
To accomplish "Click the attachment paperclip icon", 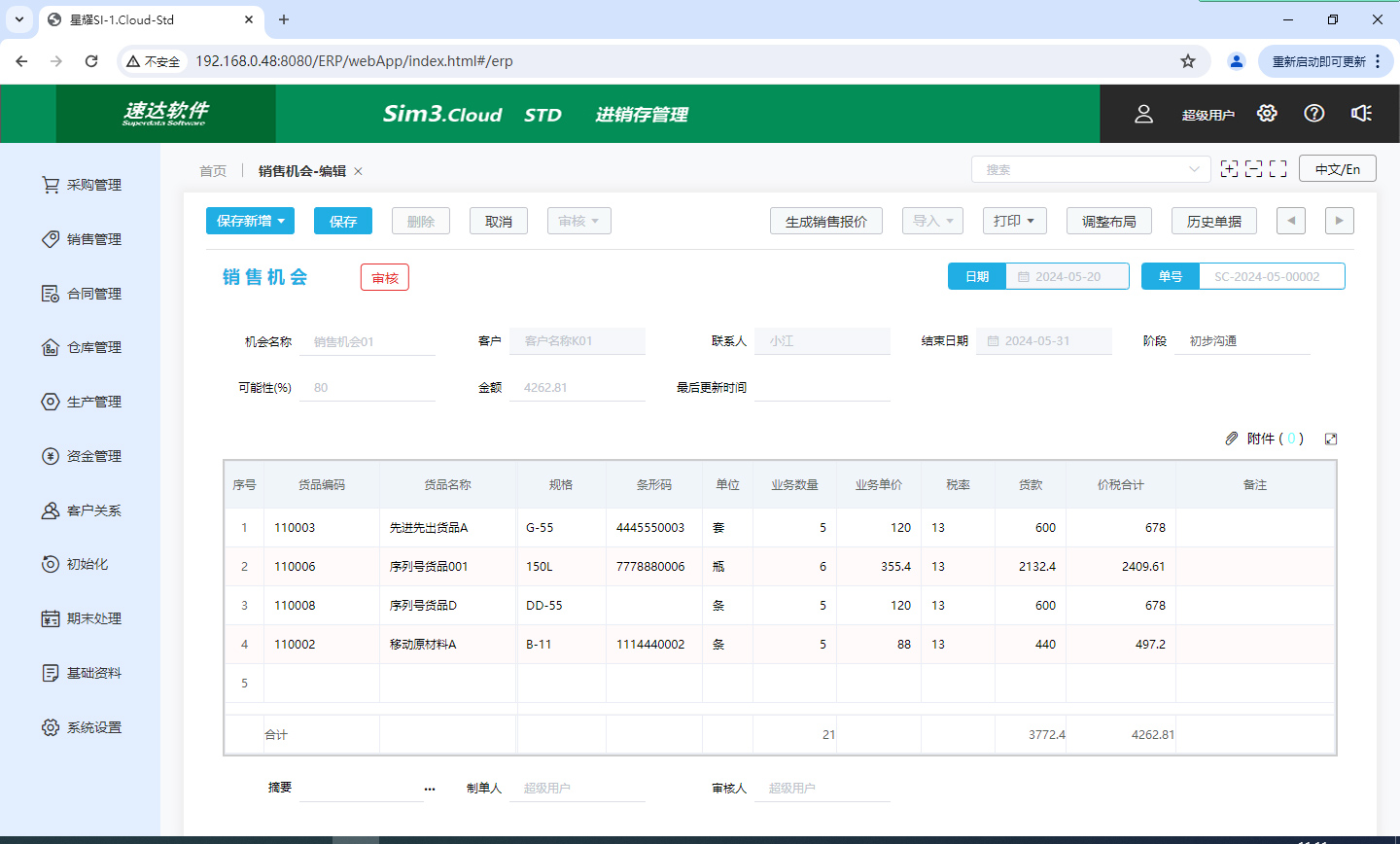I will [x=1232, y=439].
